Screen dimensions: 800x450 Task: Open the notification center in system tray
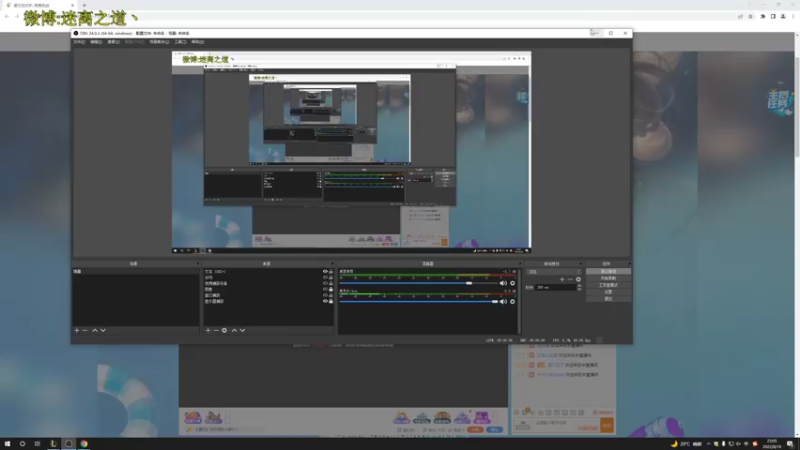[790, 444]
